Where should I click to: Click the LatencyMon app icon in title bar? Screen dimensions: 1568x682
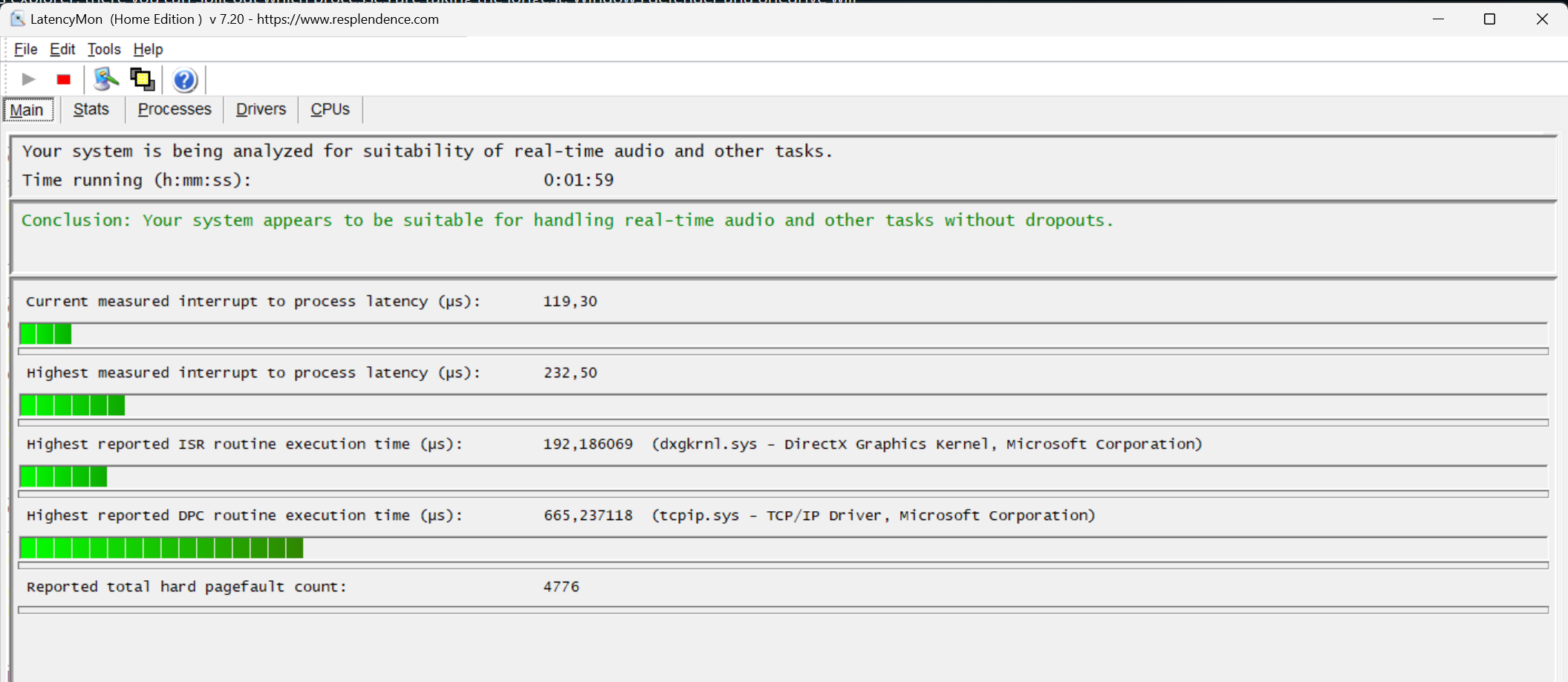tap(18, 19)
